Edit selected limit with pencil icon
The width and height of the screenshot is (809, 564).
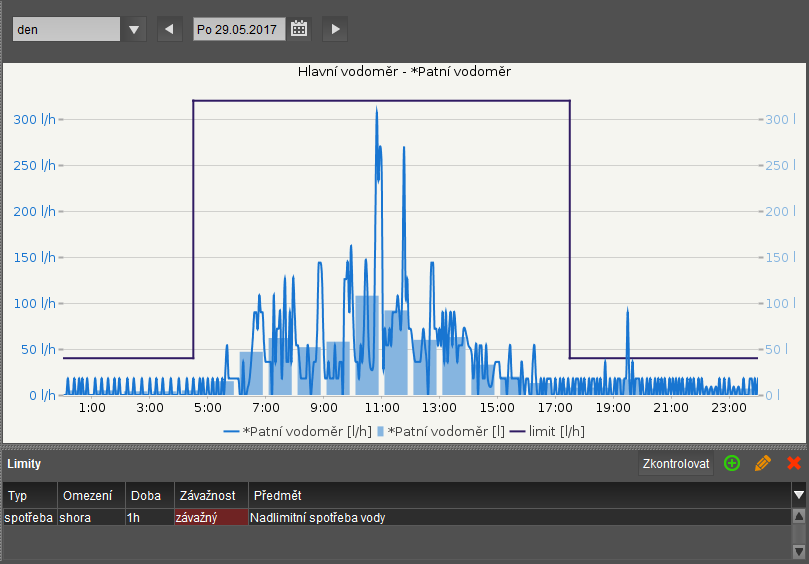click(x=763, y=463)
